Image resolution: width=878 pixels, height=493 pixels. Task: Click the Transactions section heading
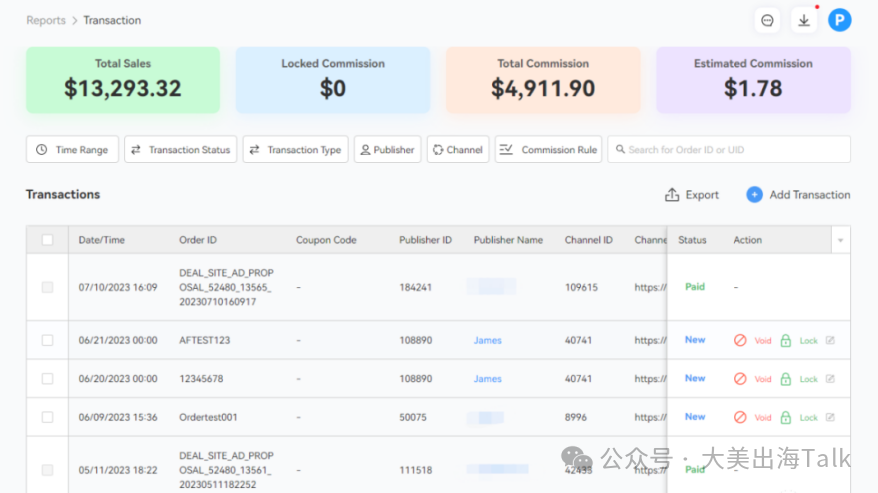click(63, 194)
